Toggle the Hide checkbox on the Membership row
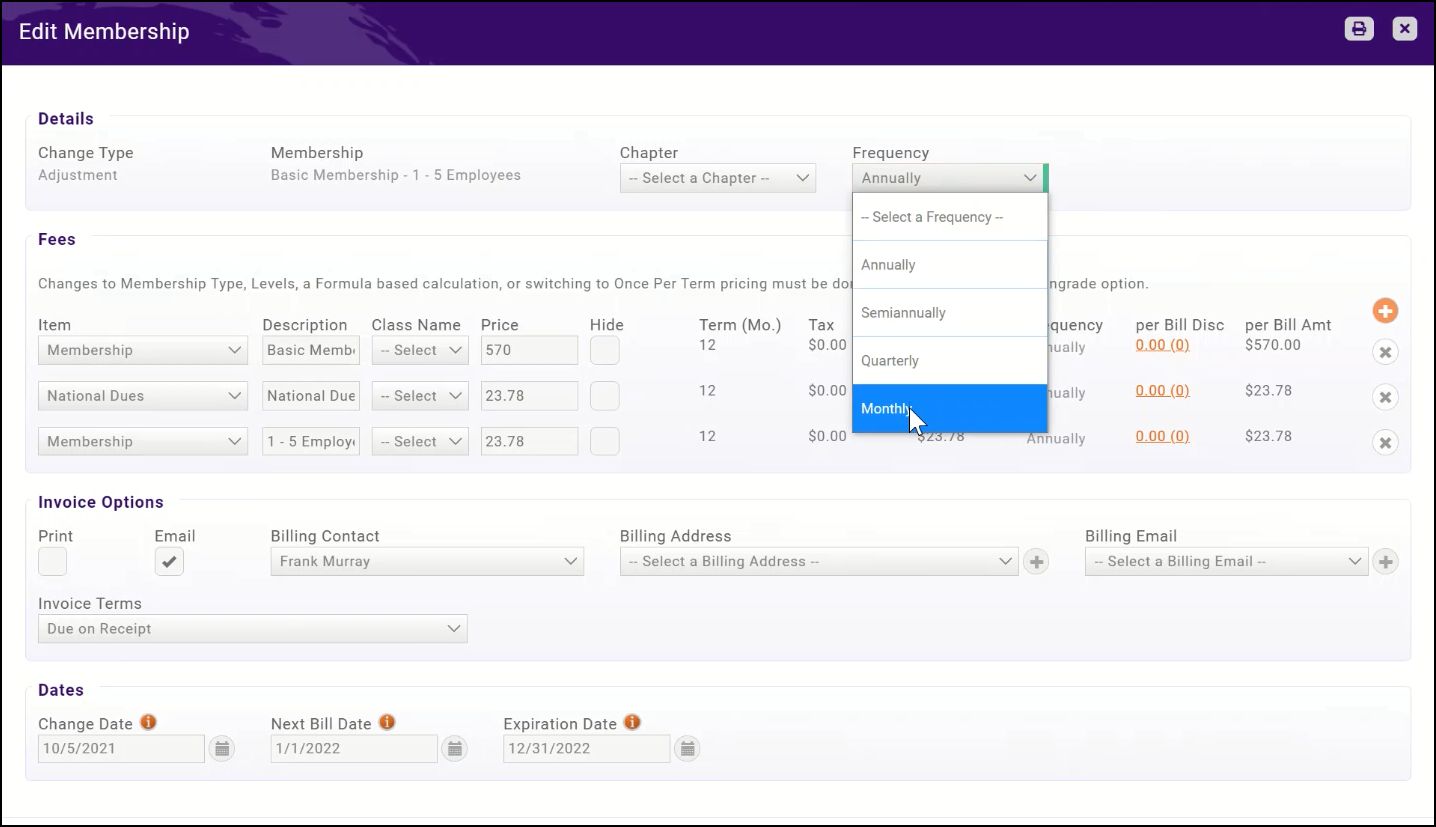Screen dimensions: 1436x827 [x=604, y=349]
